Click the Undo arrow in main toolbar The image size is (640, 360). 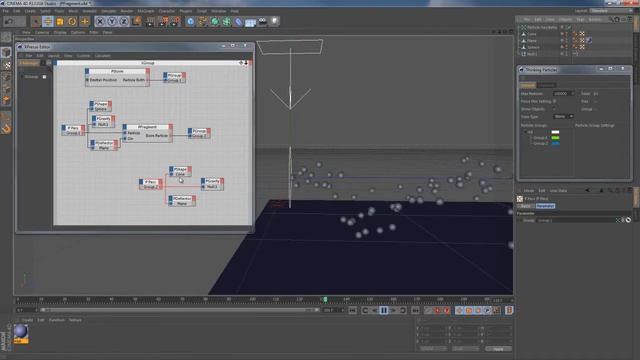(10, 21)
